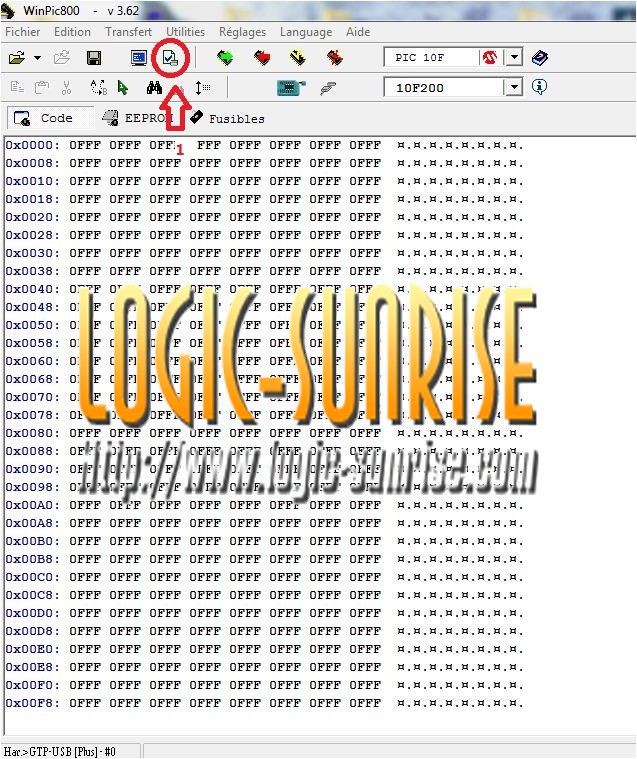Click the vertical arrow fill icon
Image resolution: width=637 pixels, height=759 pixels.
coord(202,88)
